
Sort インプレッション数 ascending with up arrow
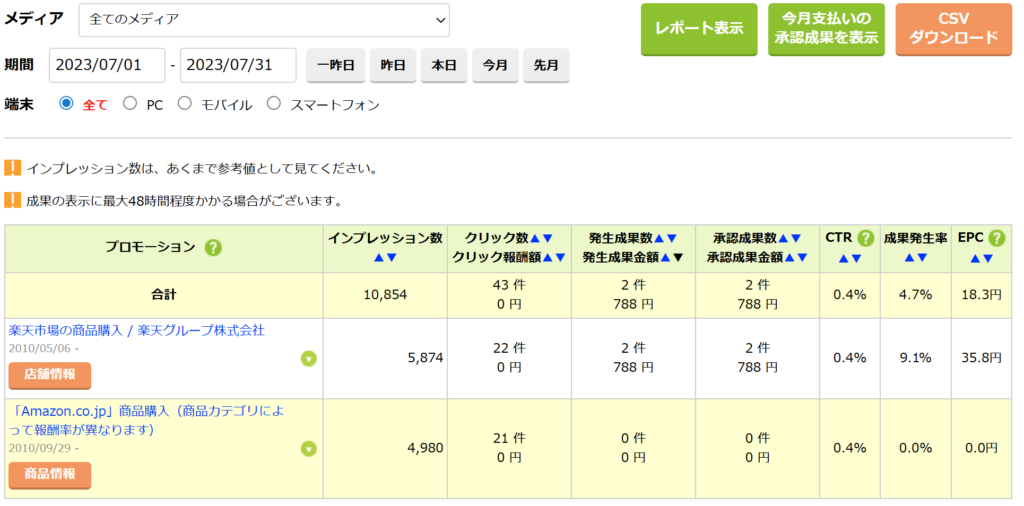tap(378, 258)
